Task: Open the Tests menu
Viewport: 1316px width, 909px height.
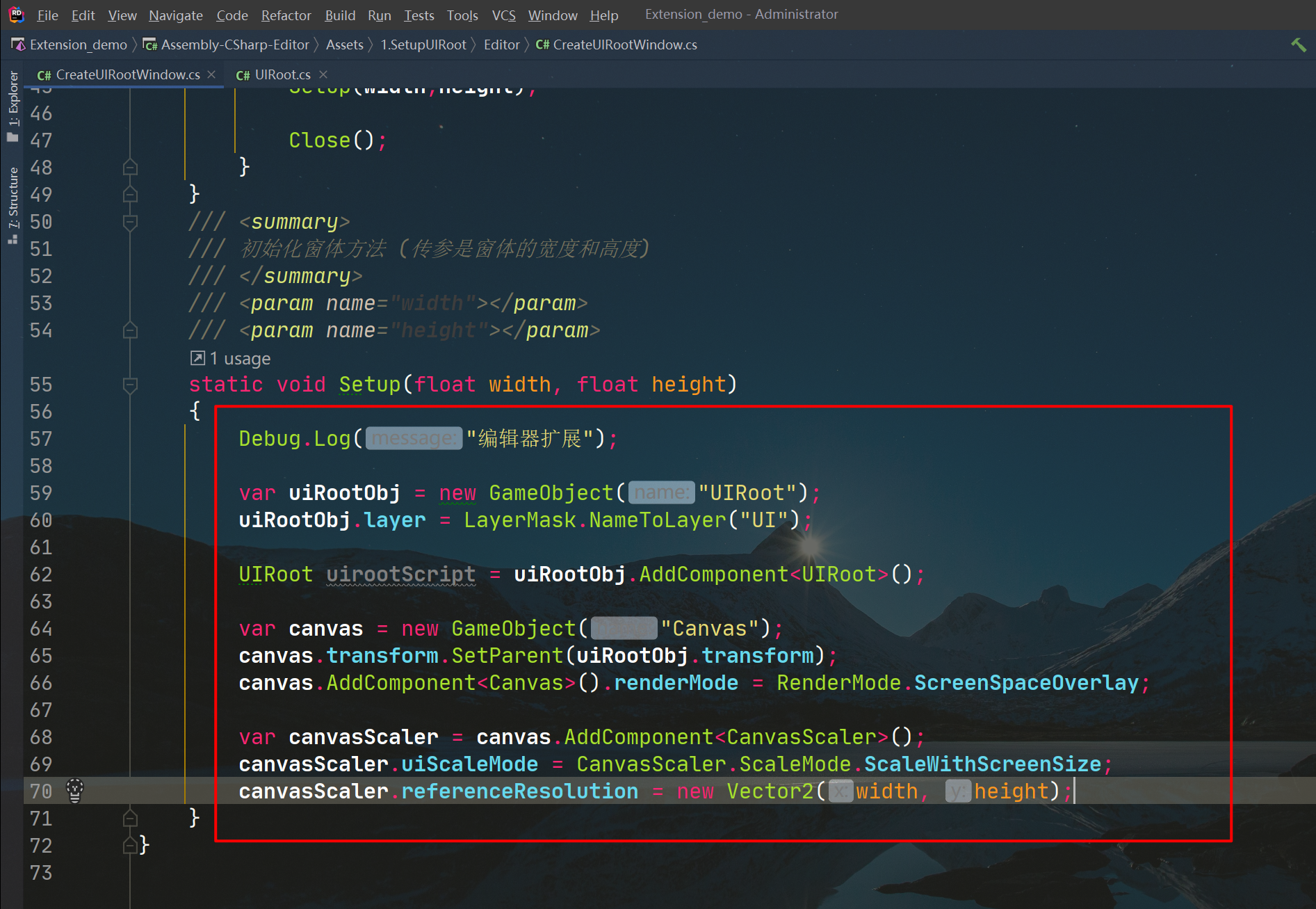Action: (x=419, y=15)
